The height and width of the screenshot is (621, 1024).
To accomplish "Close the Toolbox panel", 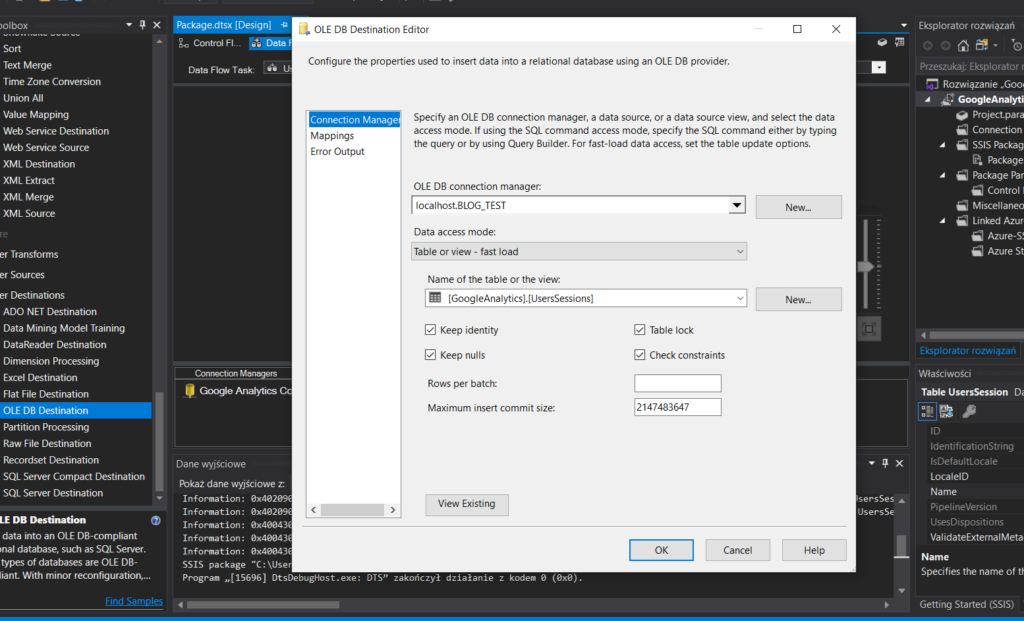I will (x=157, y=25).
